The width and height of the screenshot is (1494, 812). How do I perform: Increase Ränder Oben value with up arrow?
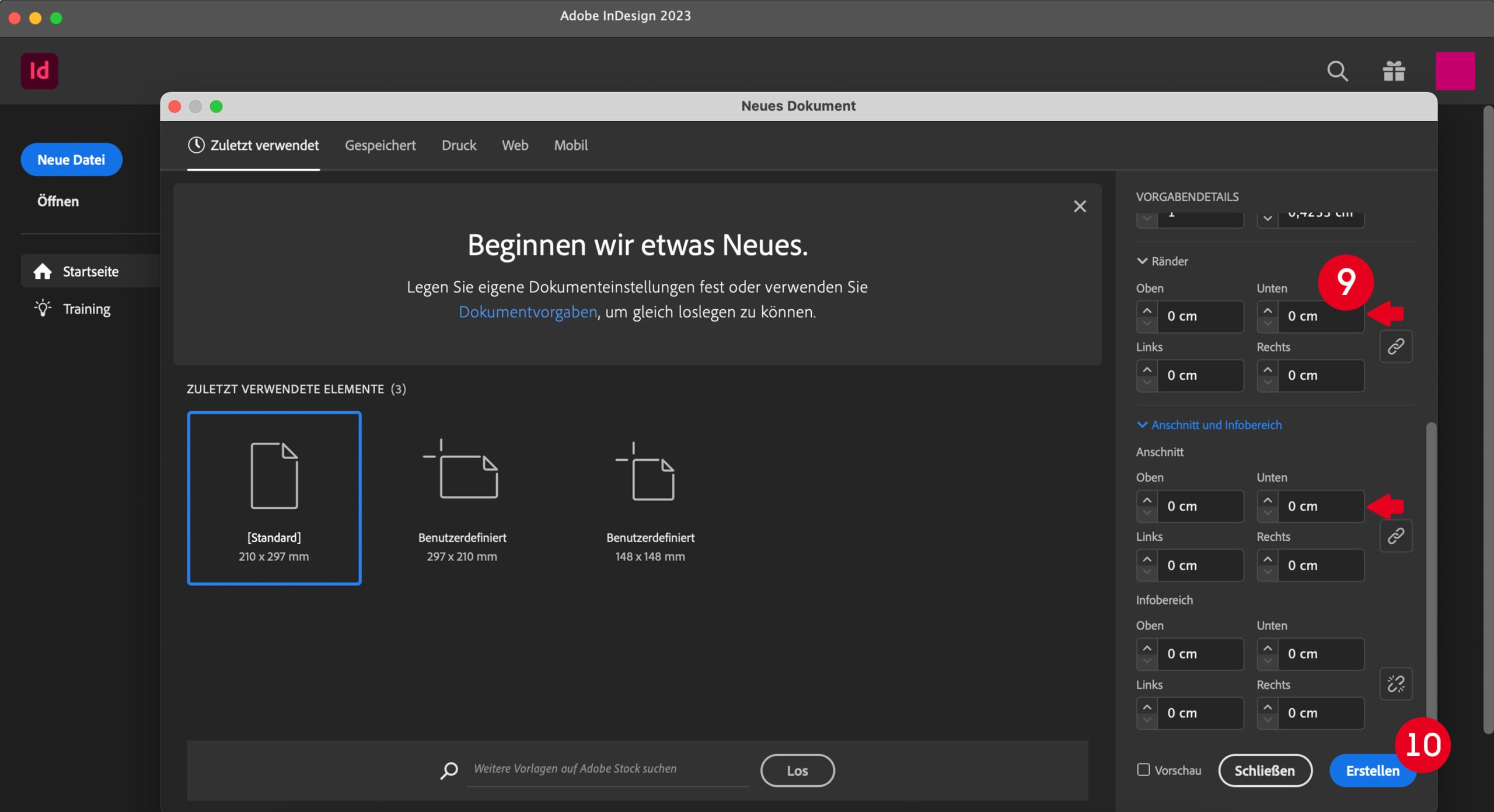tap(1147, 310)
